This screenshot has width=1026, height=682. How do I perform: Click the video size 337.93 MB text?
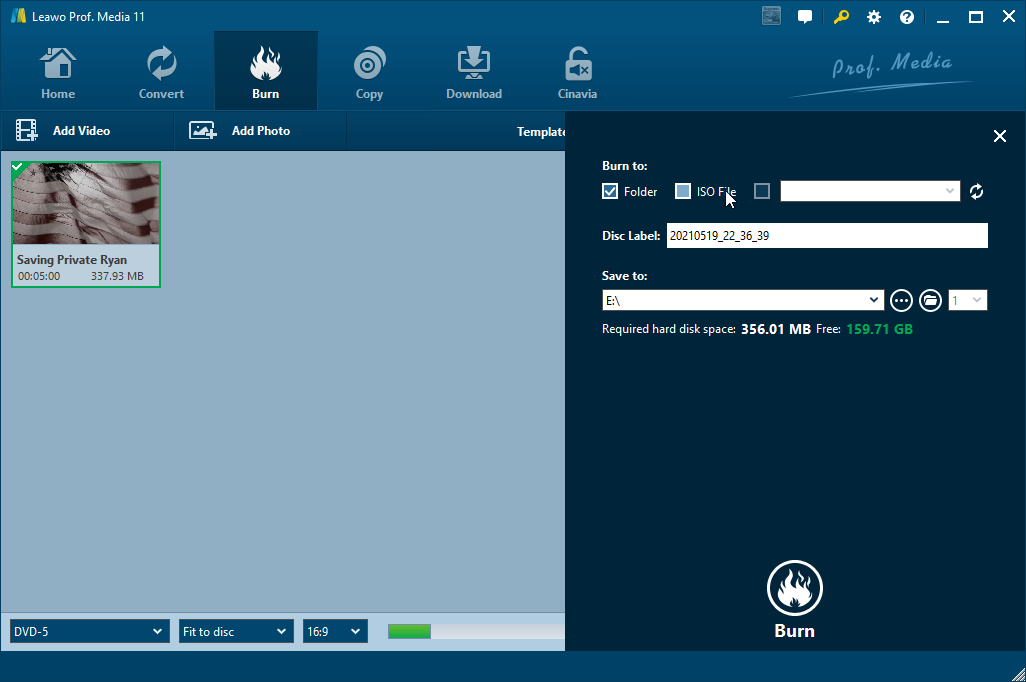point(117,276)
